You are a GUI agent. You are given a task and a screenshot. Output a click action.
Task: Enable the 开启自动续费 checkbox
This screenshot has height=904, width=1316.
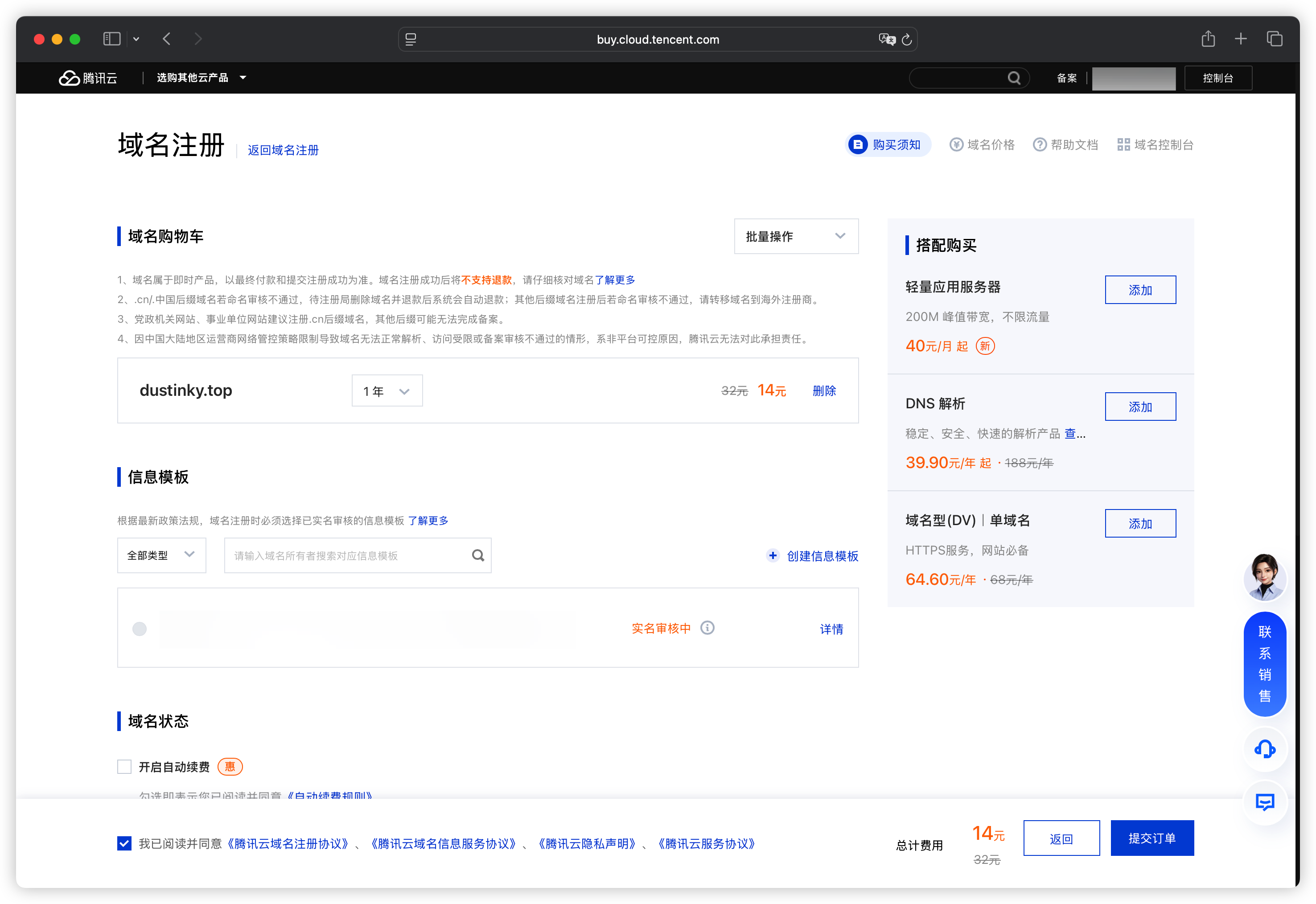pos(124,767)
